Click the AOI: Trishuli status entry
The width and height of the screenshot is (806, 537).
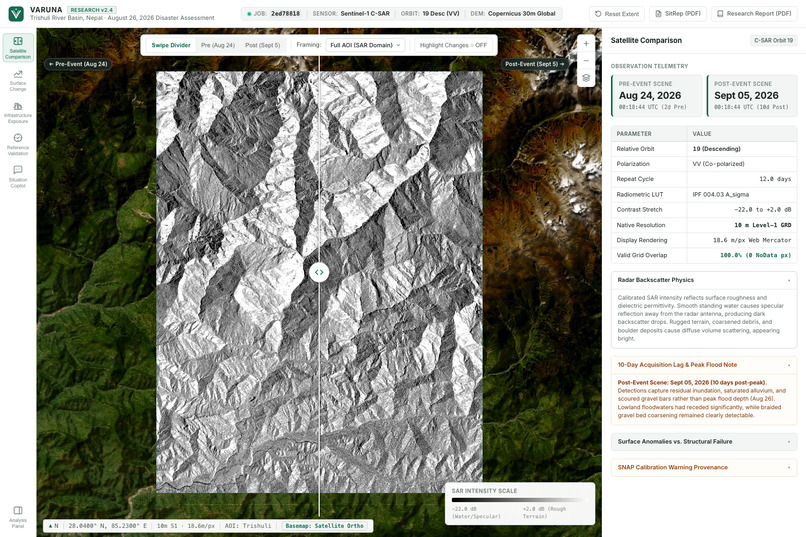[x=248, y=526]
